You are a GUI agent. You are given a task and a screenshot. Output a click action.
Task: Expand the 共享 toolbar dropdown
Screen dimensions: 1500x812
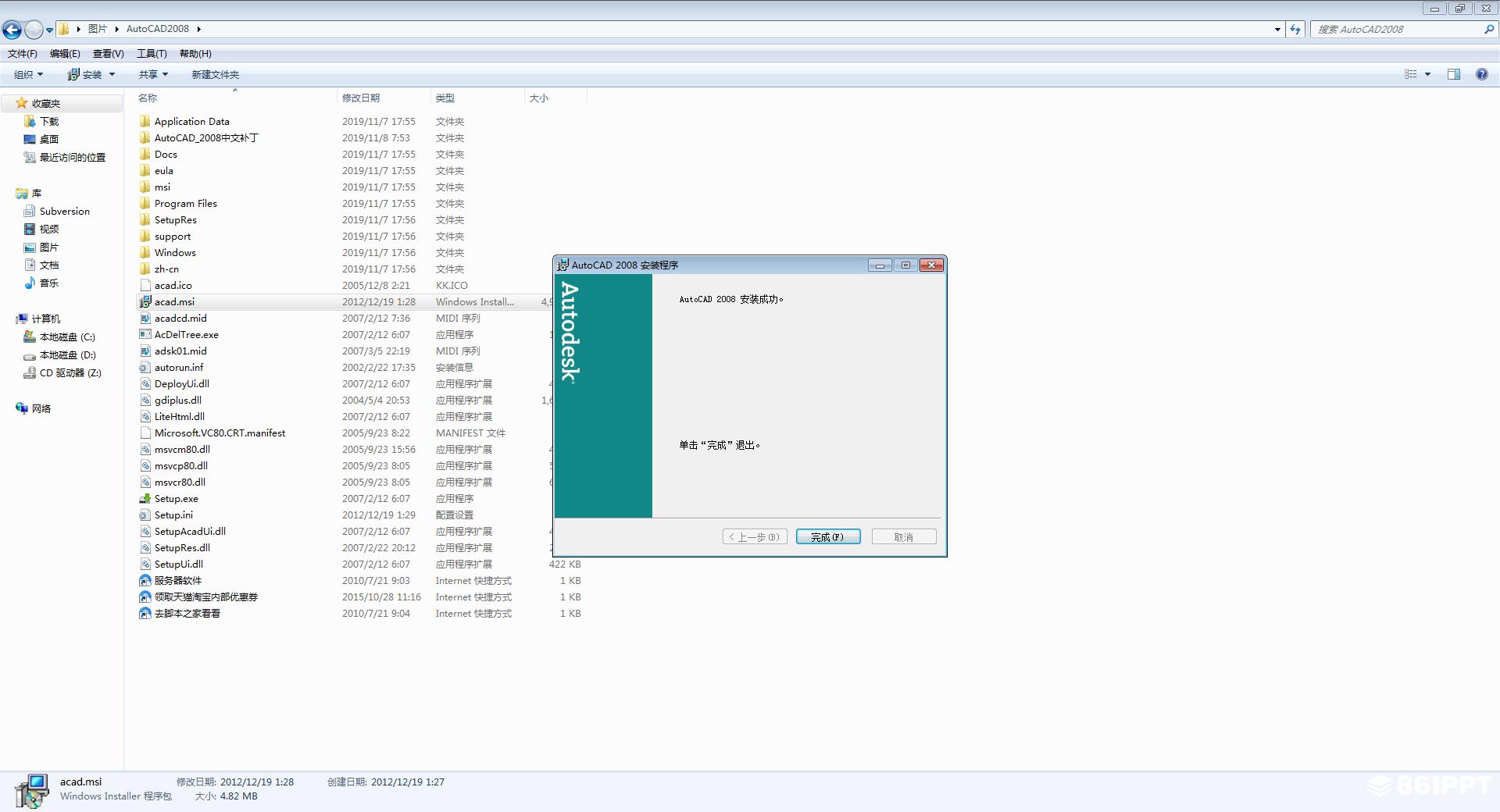tap(153, 75)
